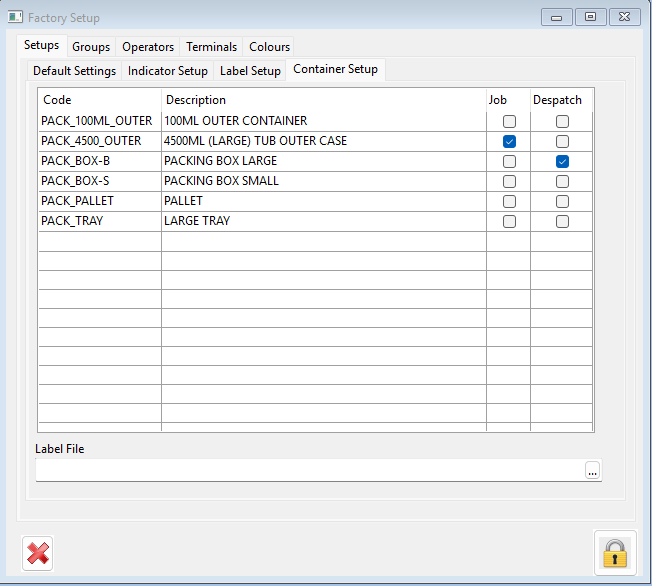Uncheck Job checkbox for PACK_4500_OUTER

510,141
